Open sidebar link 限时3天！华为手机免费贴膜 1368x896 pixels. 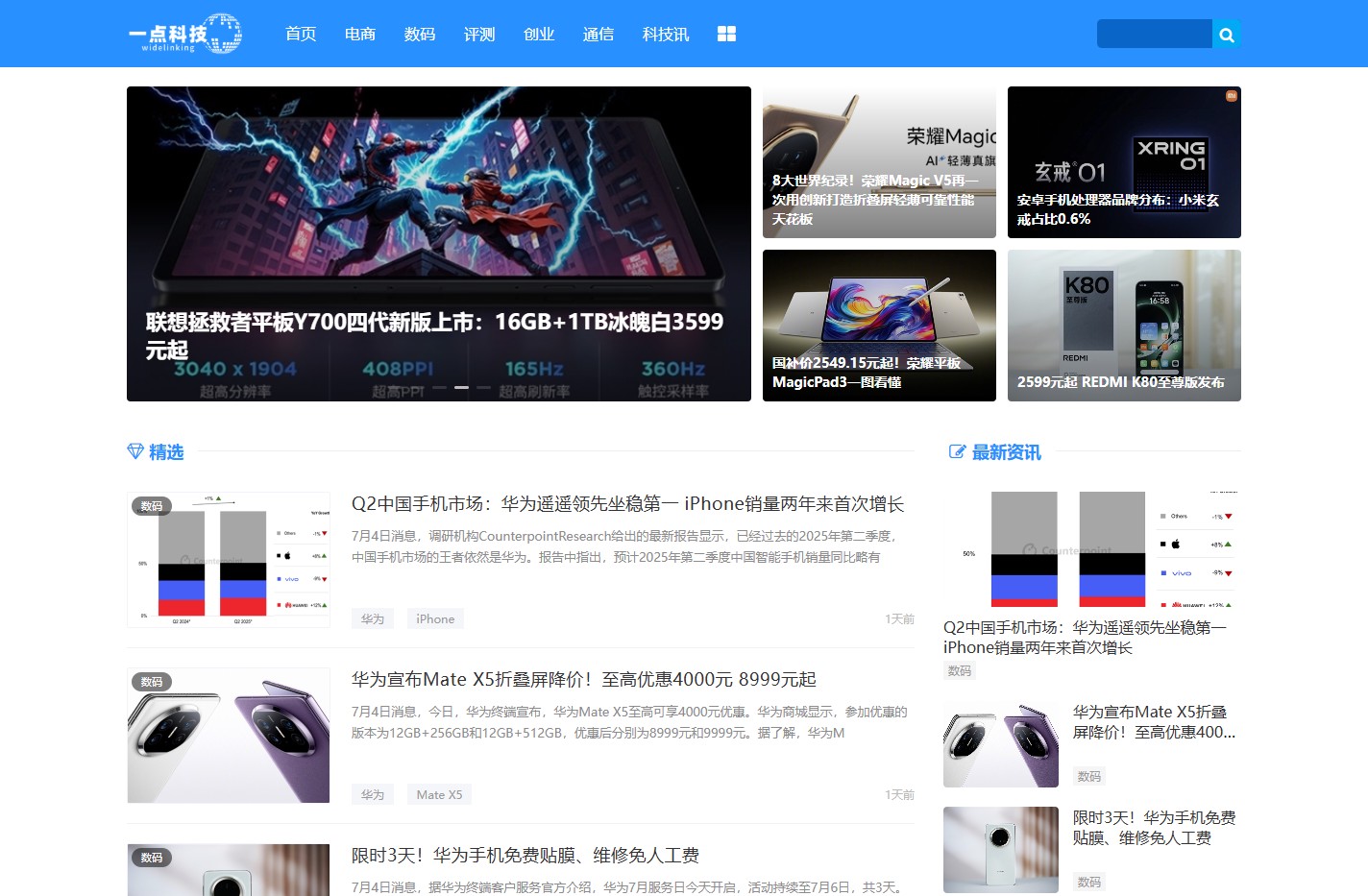[x=1154, y=828]
